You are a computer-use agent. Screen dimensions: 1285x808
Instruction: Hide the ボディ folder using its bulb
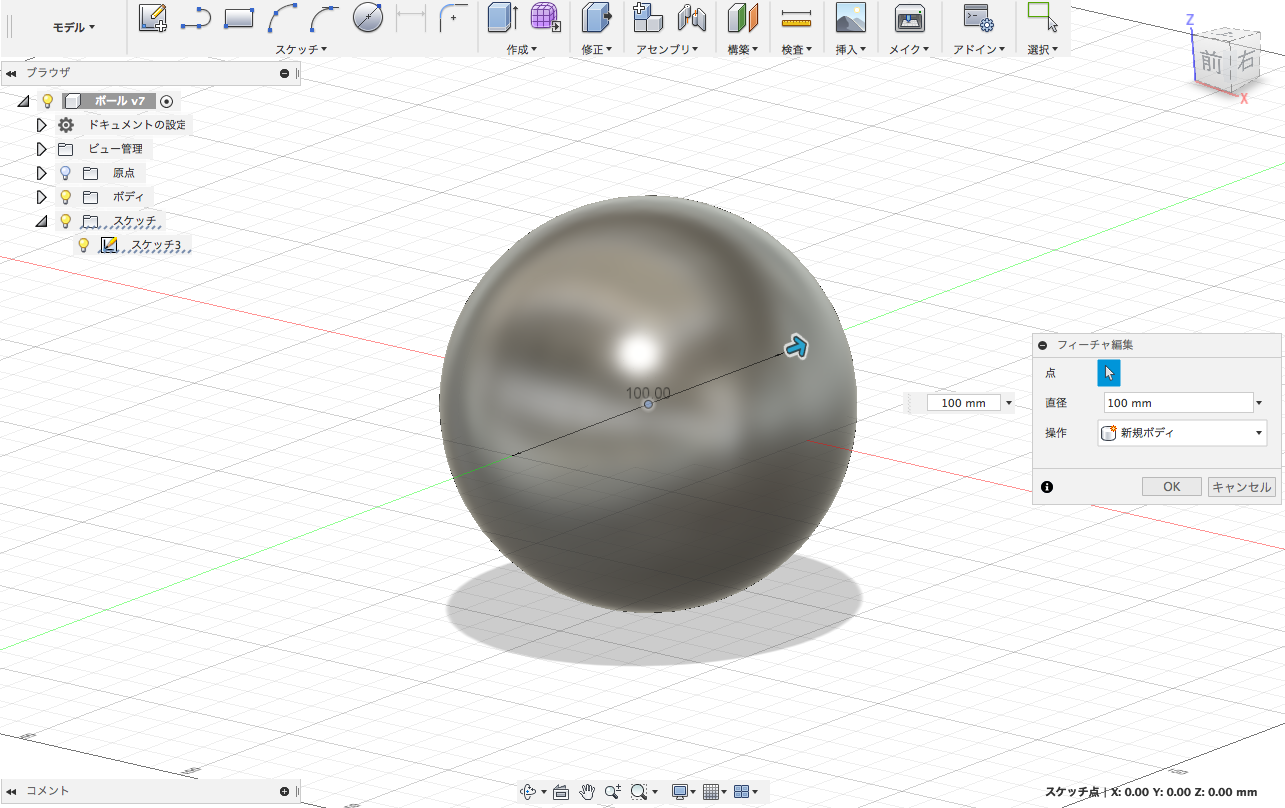[66, 197]
